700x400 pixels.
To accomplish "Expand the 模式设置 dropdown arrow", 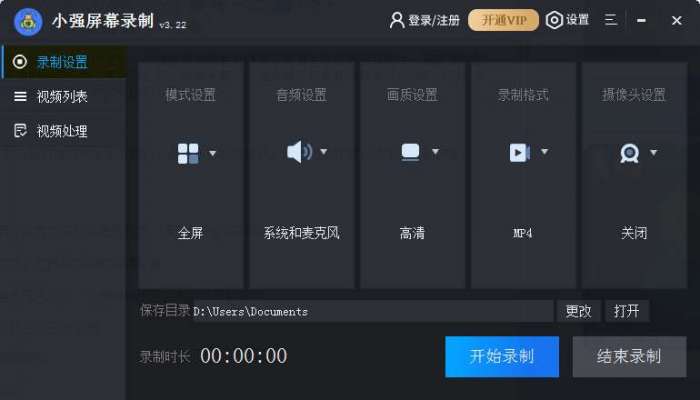I will point(212,153).
